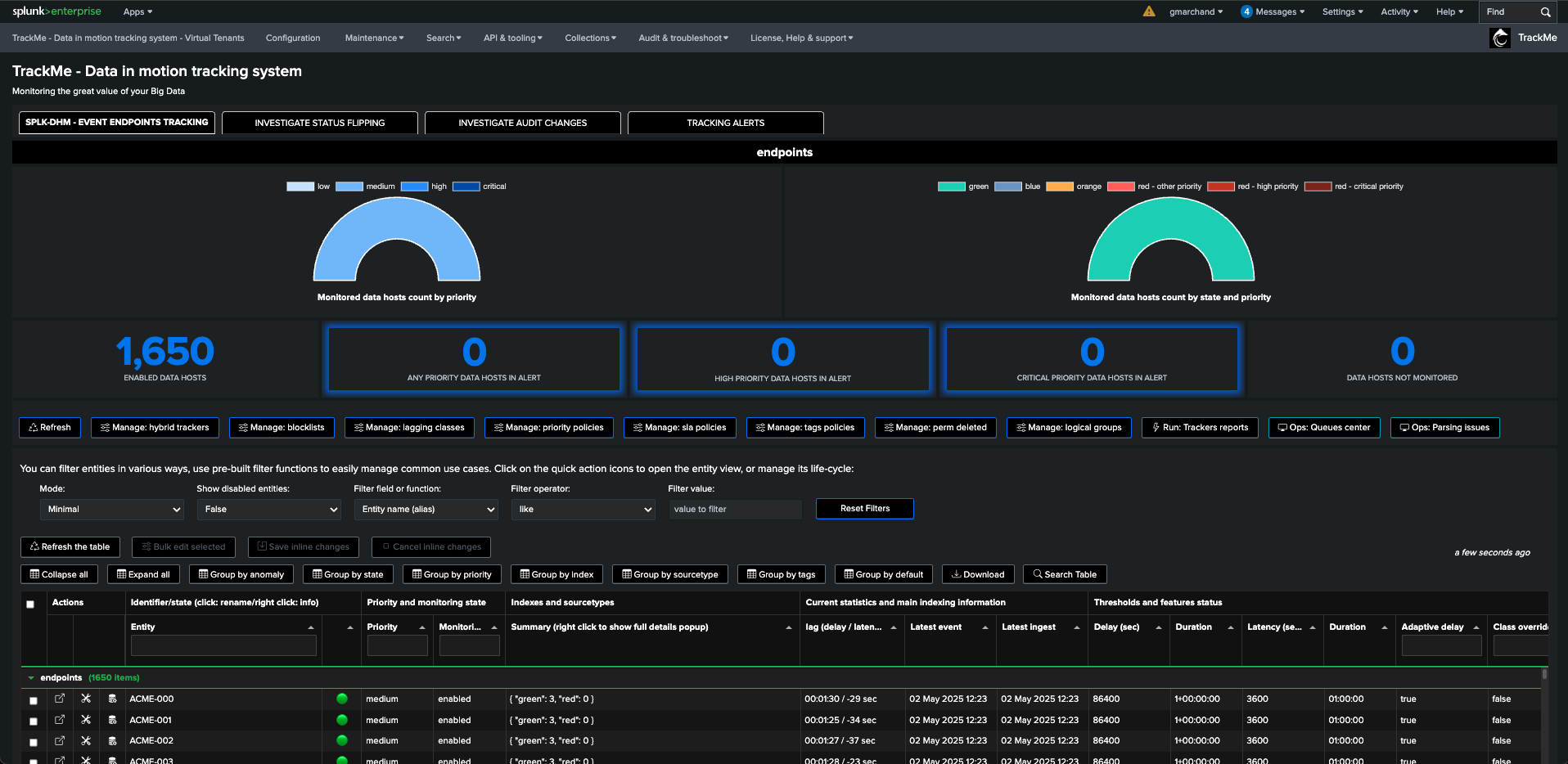This screenshot has height=764, width=1568.
Task: Open the Maintenance menu
Action: click(x=374, y=38)
